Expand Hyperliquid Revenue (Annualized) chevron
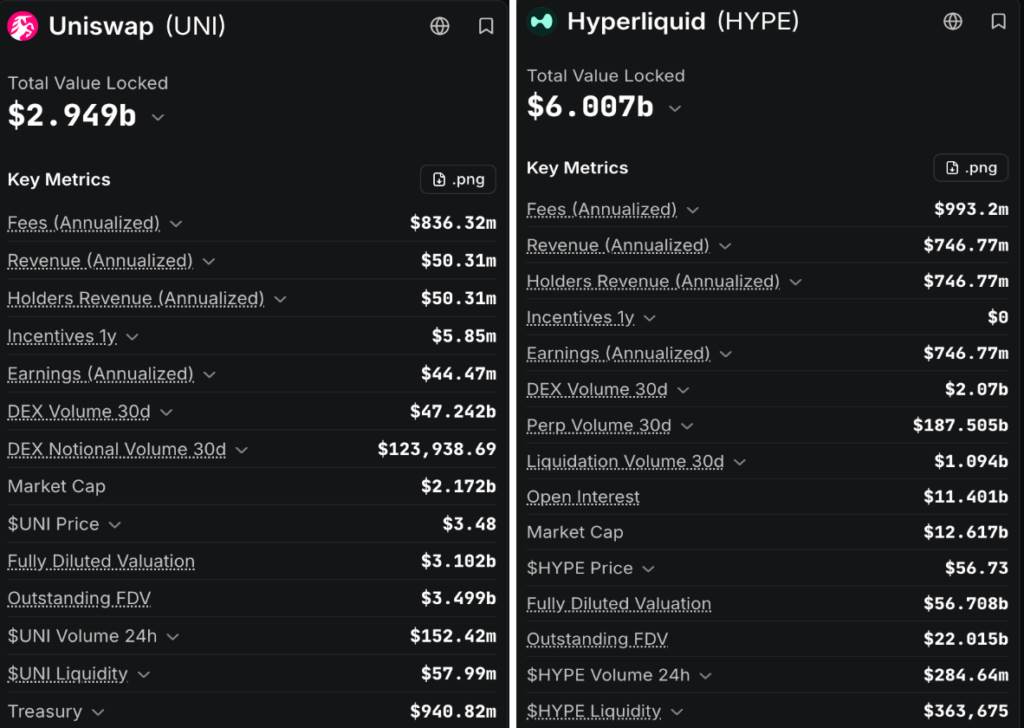The image size is (1024, 728). click(x=725, y=246)
